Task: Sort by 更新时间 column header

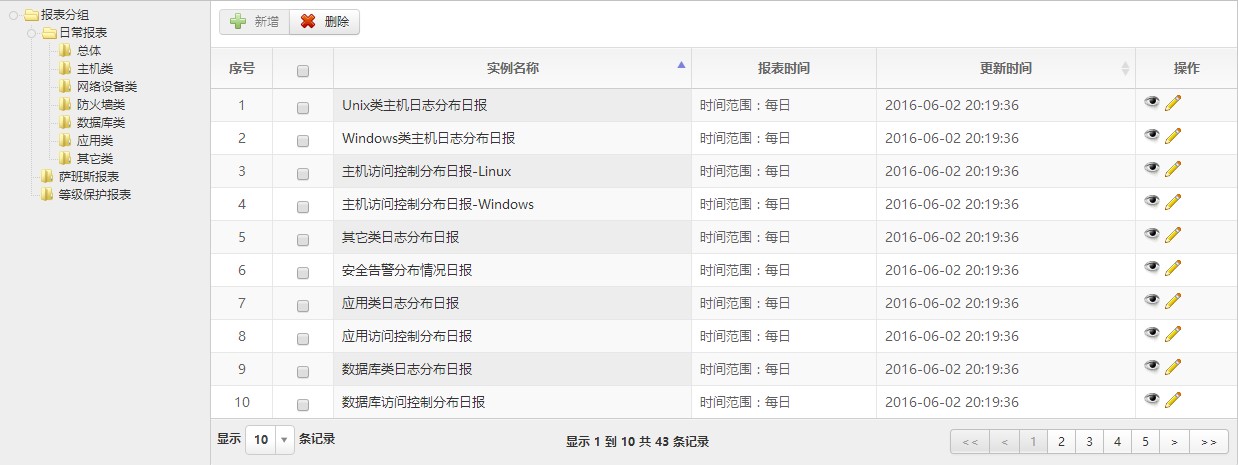Action: point(1005,69)
